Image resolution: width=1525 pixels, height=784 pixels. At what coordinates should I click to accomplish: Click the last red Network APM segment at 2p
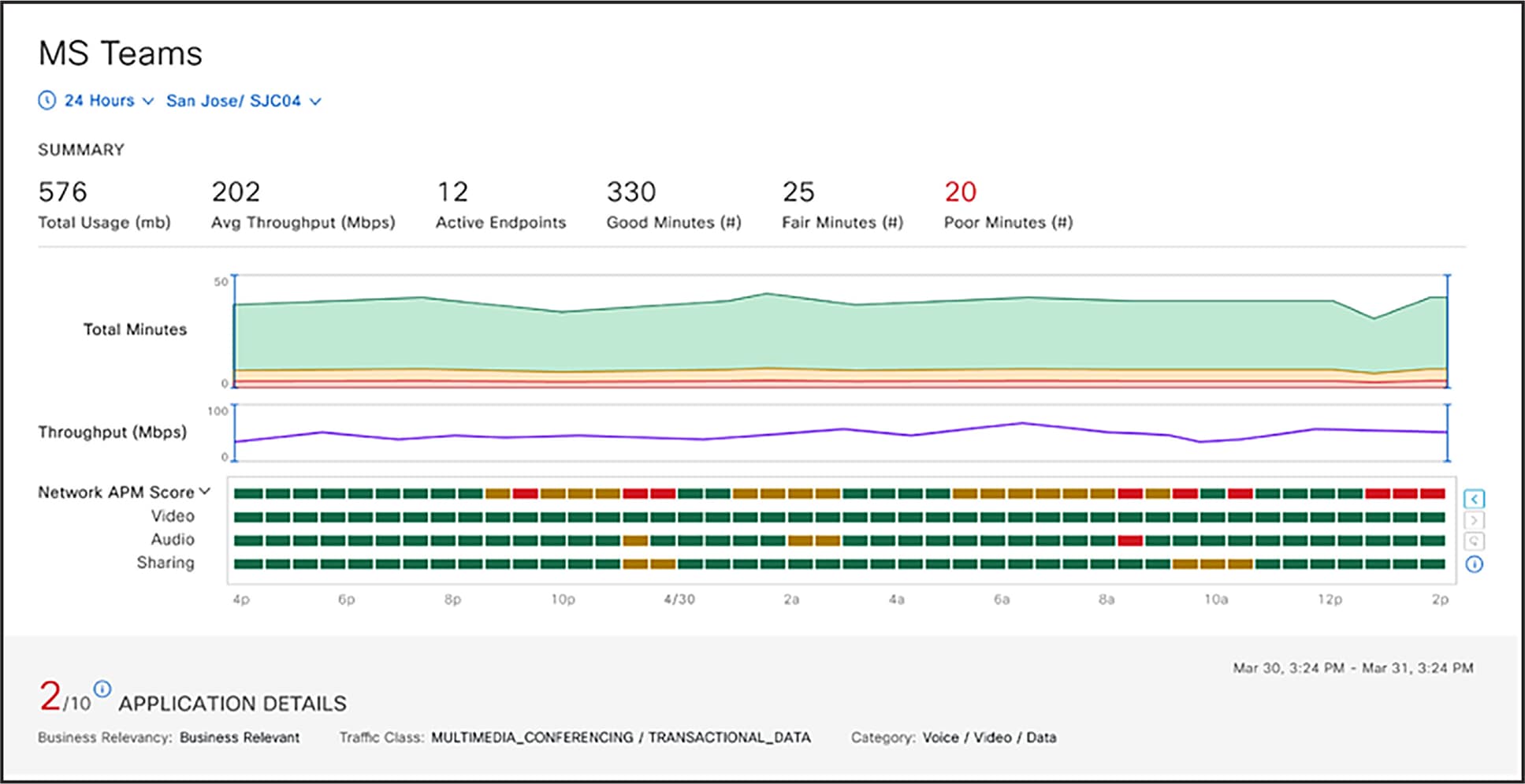[1433, 494]
